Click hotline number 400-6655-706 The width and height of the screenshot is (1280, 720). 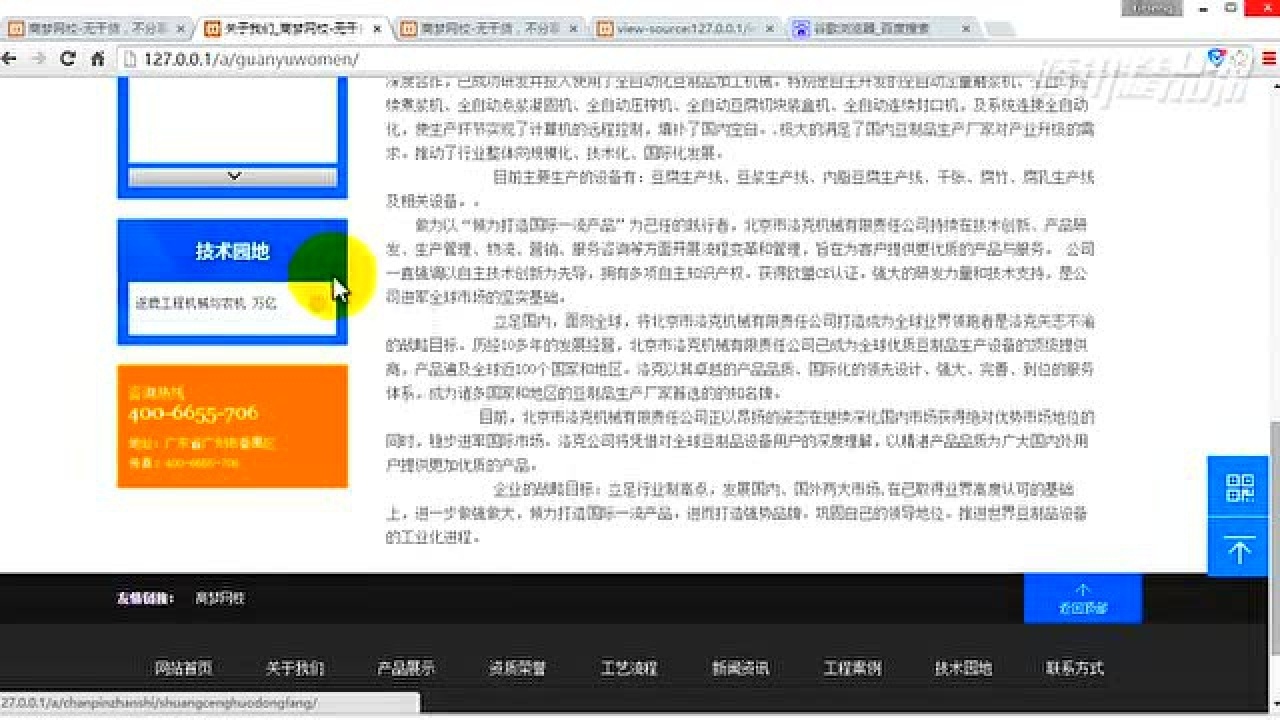(193, 413)
